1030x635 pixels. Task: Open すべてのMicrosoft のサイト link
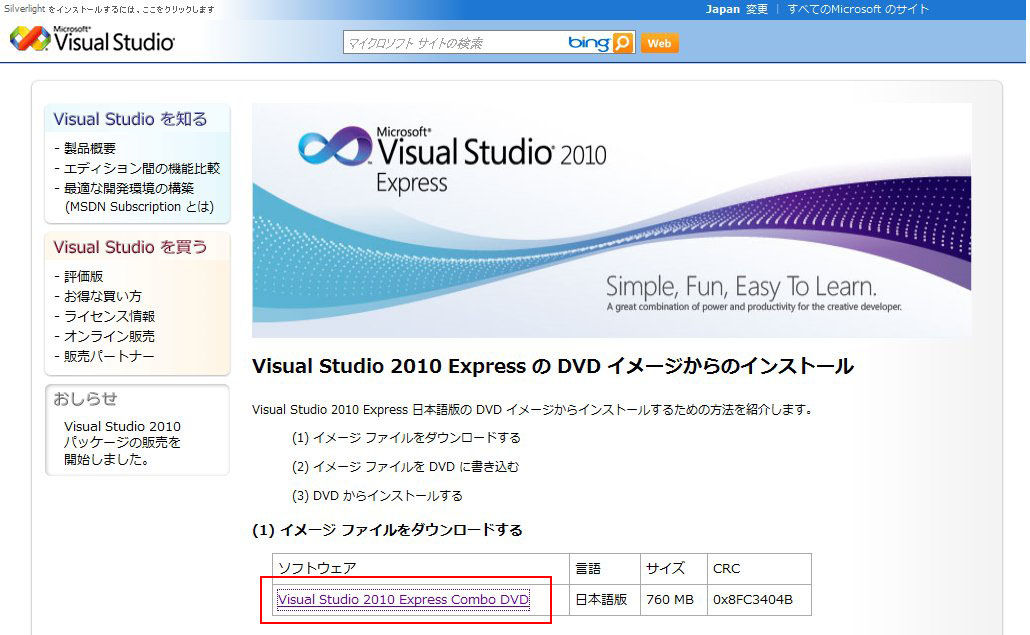point(858,9)
